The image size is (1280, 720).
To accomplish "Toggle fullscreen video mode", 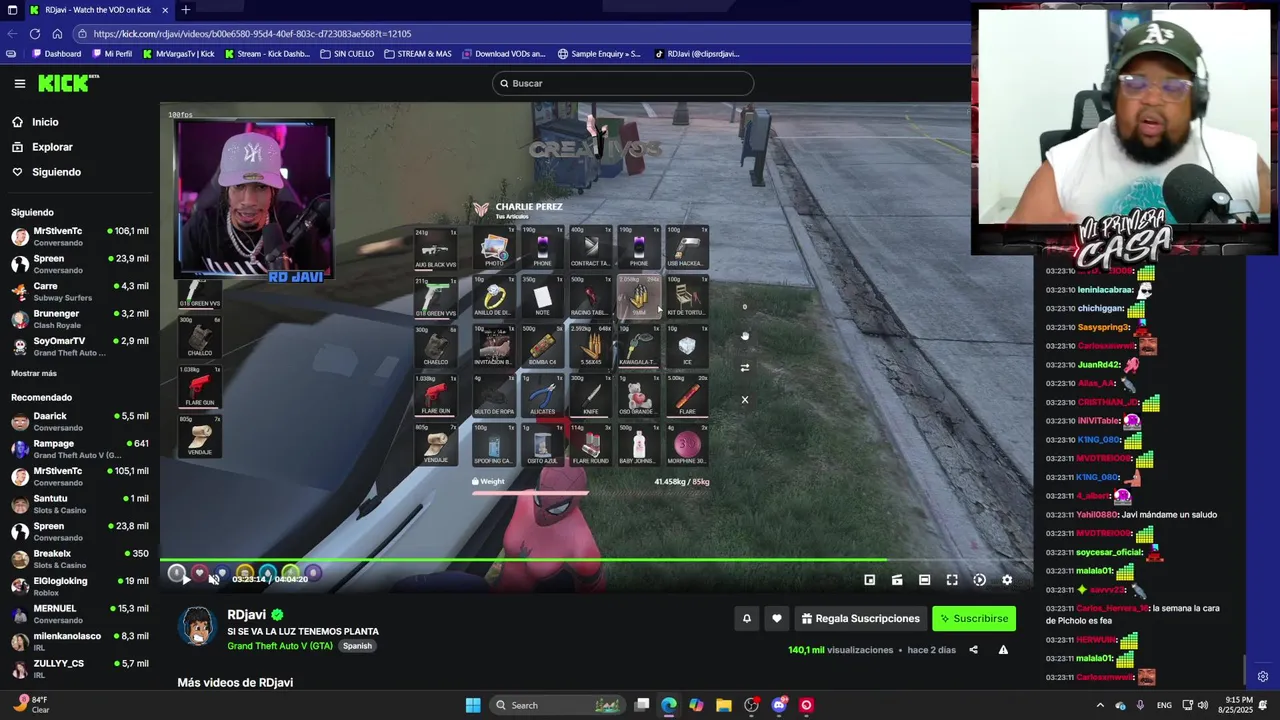I will tap(952, 580).
